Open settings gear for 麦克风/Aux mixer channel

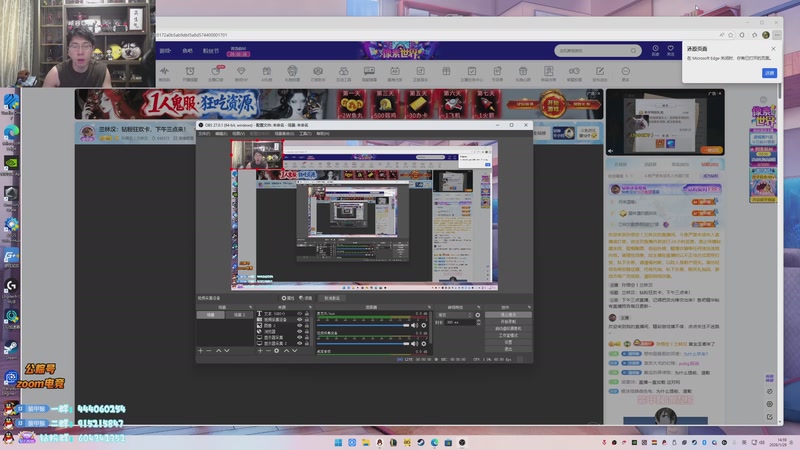click(424, 326)
